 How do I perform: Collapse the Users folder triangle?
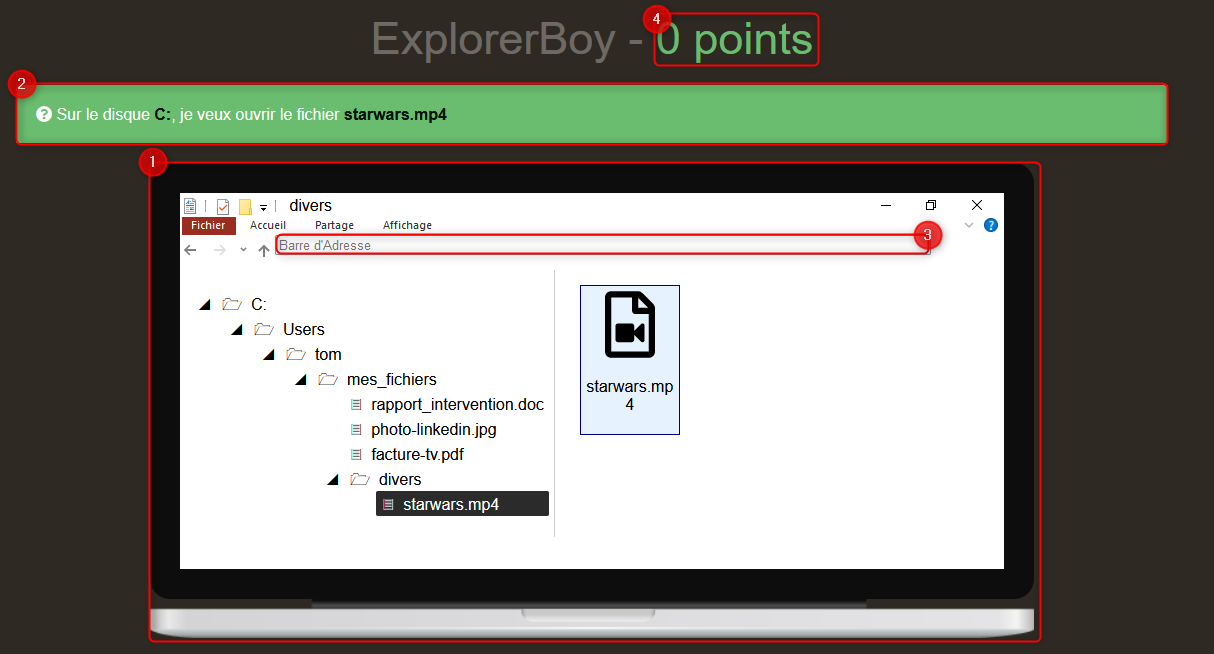tap(237, 329)
